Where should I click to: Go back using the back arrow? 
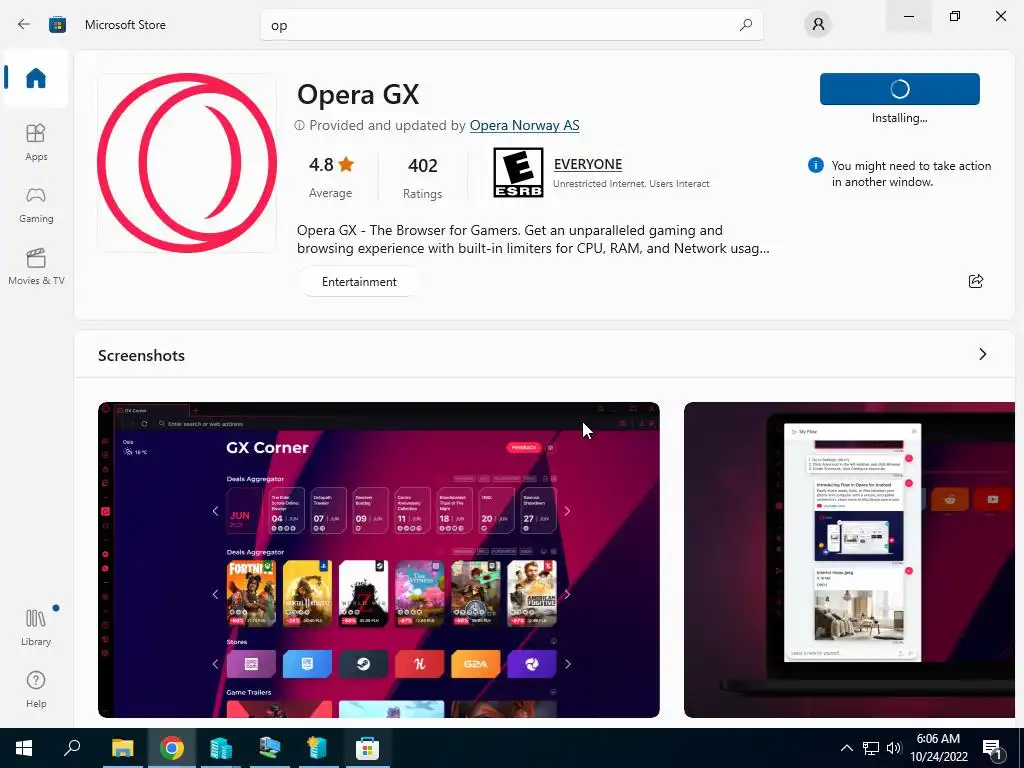click(24, 25)
